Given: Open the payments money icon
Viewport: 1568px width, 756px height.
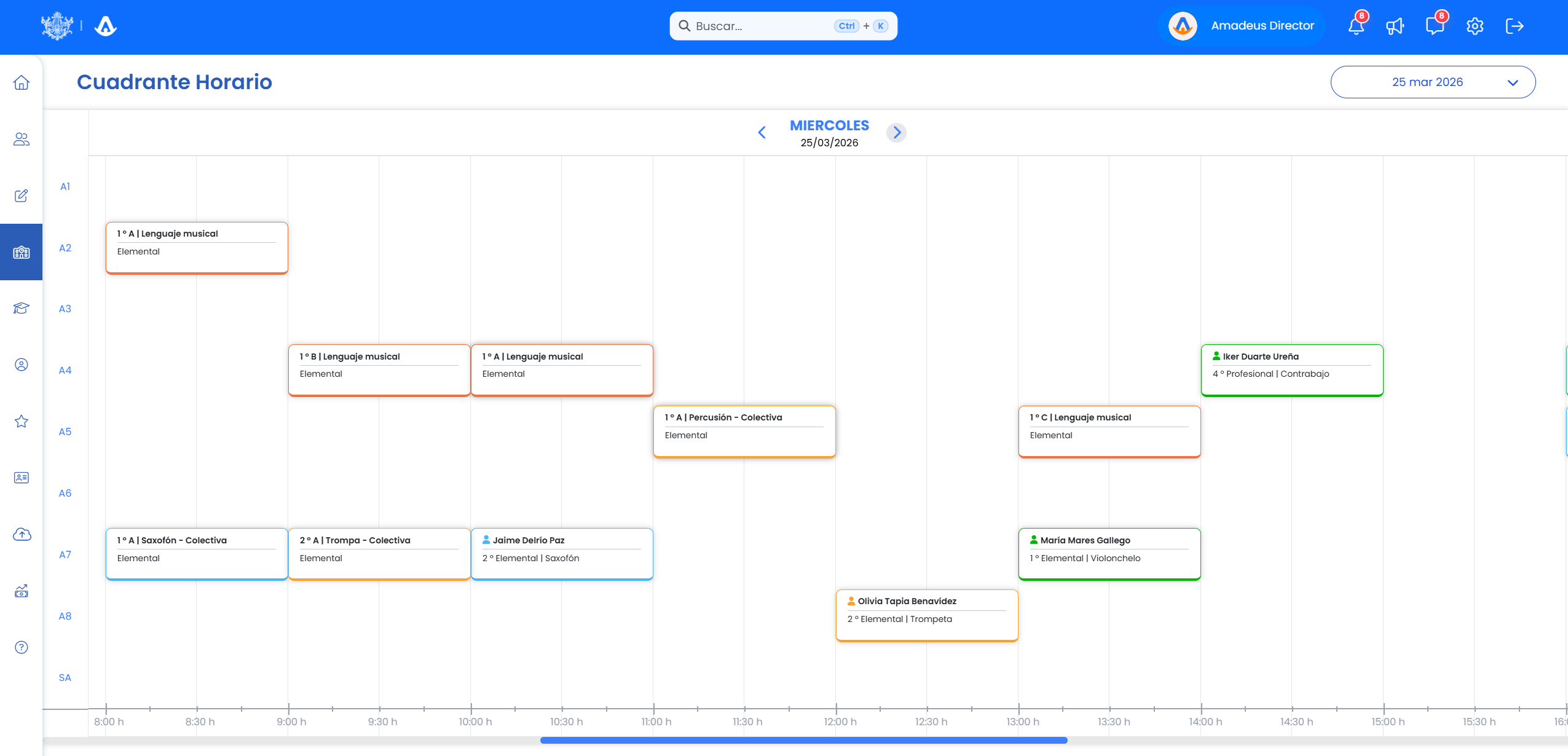Looking at the screenshot, I should 21,591.
